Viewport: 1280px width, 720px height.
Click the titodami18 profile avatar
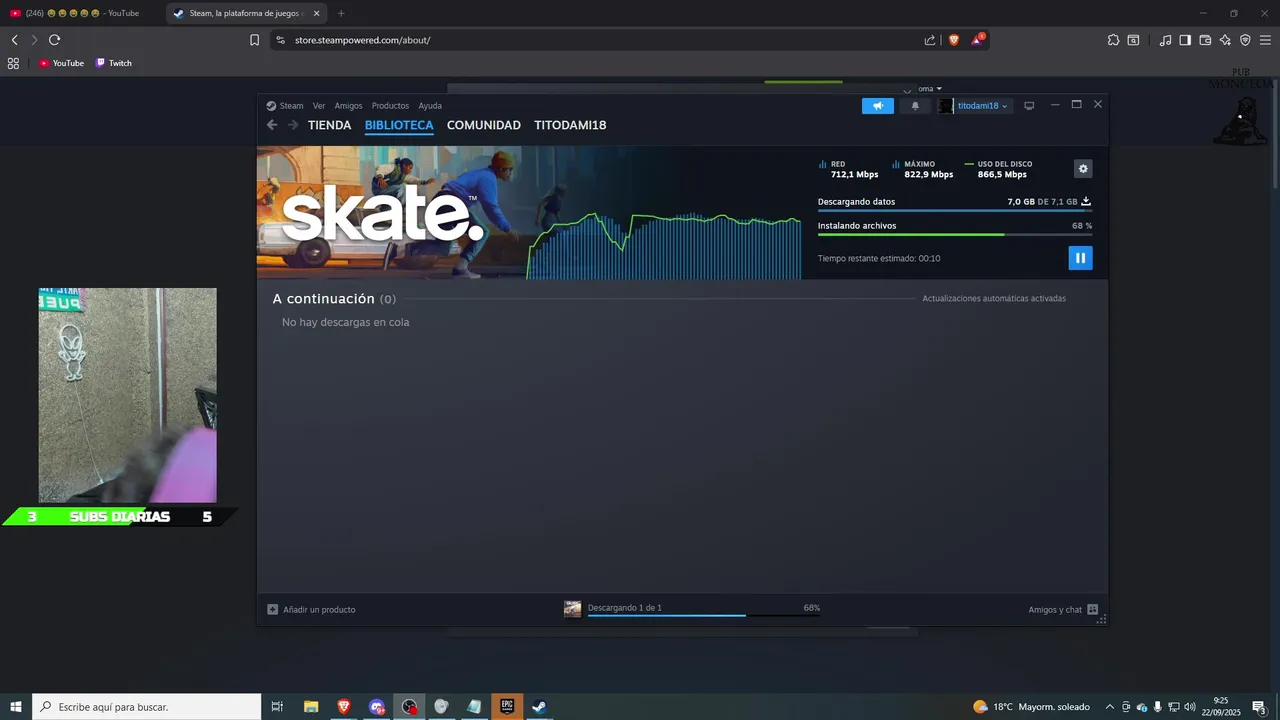pos(945,106)
